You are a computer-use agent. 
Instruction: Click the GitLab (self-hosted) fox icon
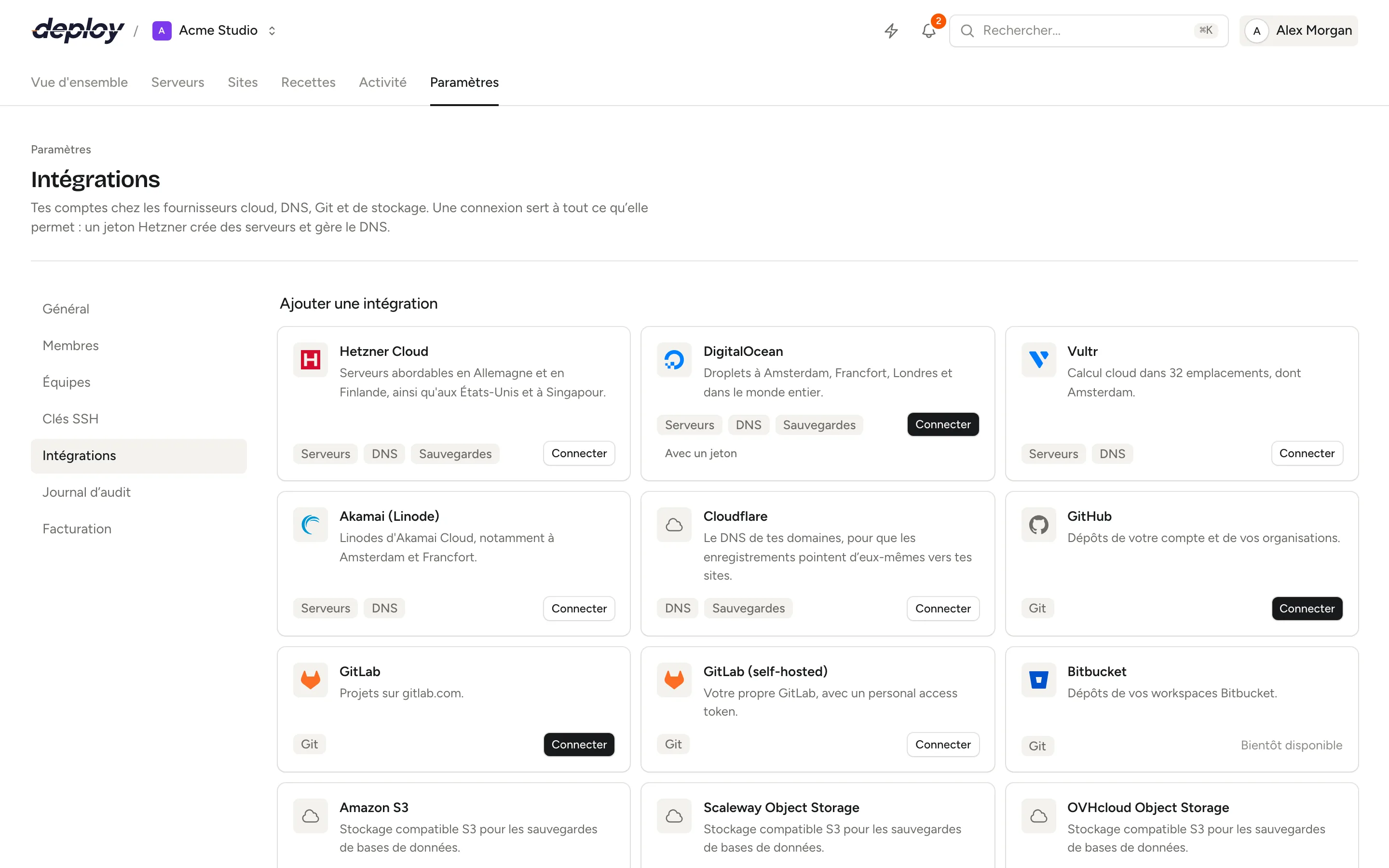tap(674, 680)
